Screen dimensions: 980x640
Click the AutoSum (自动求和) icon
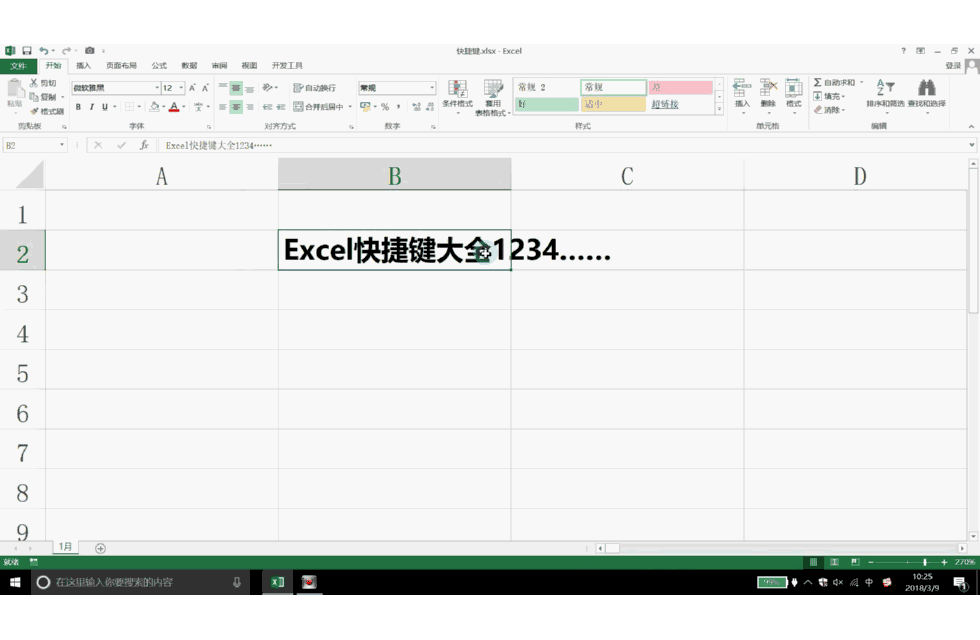point(818,81)
